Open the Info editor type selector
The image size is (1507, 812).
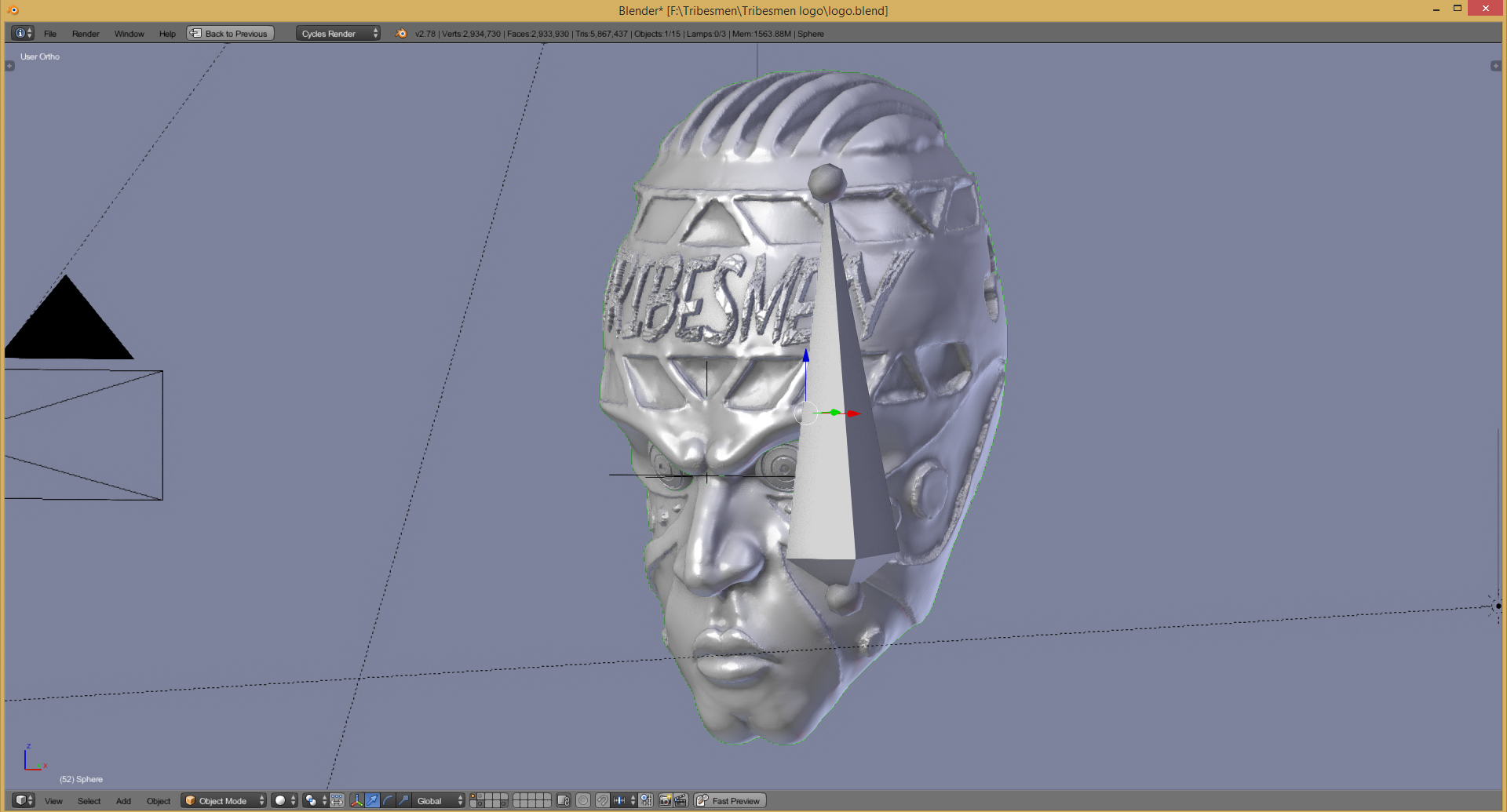point(23,33)
